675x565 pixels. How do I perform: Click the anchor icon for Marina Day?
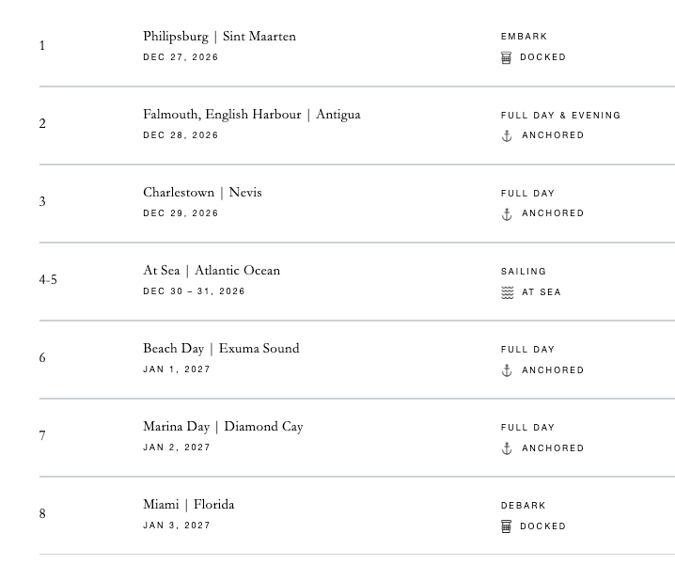tap(507, 448)
